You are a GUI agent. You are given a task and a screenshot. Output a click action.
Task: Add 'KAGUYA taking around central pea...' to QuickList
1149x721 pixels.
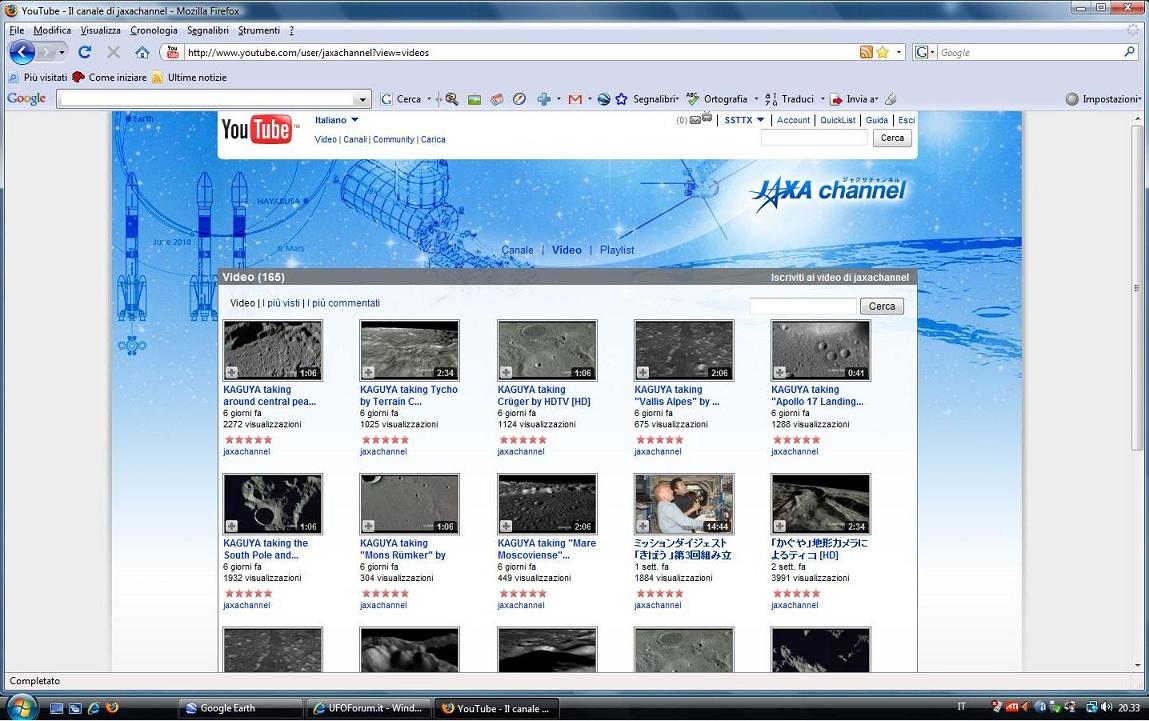(x=232, y=372)
